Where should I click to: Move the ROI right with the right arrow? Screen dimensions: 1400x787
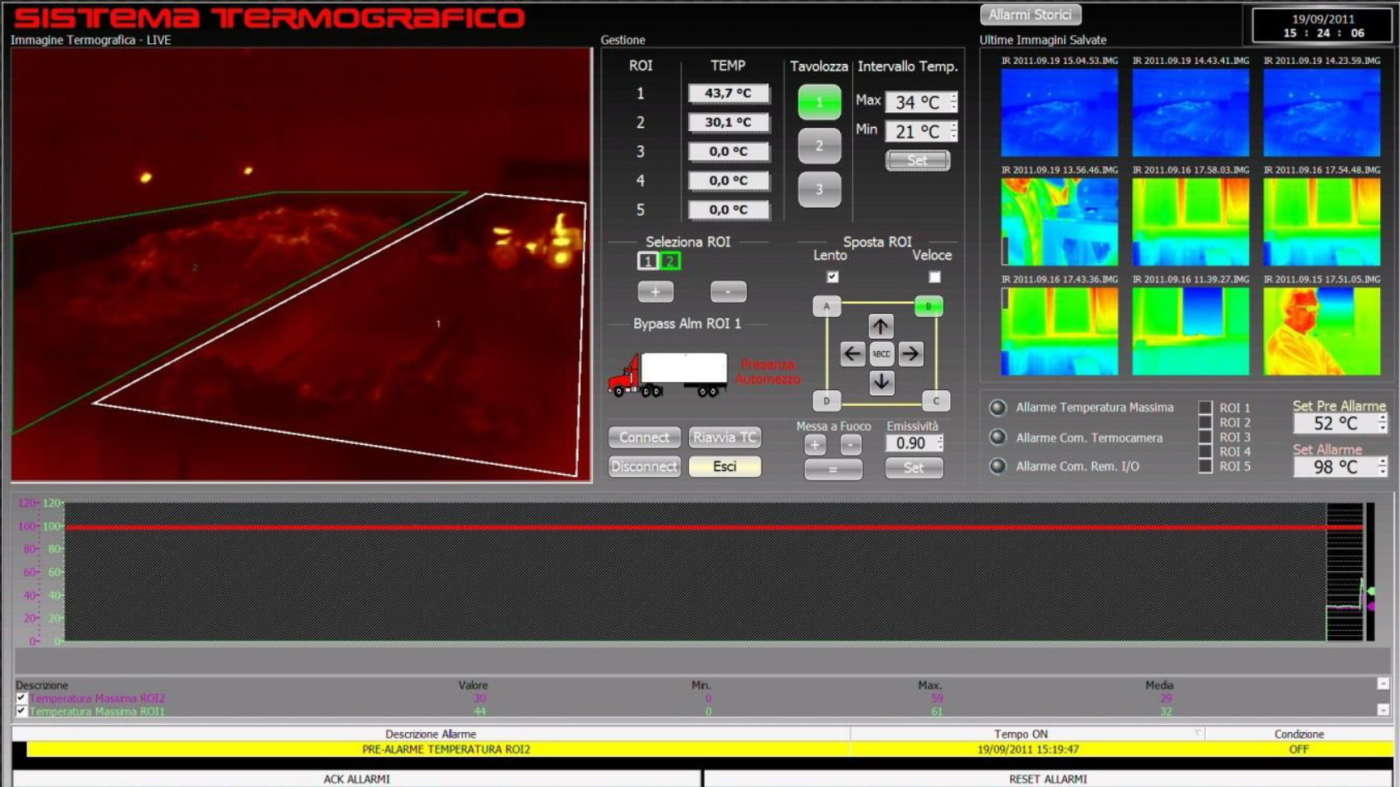pyautogui.click(x=910, y=353)
